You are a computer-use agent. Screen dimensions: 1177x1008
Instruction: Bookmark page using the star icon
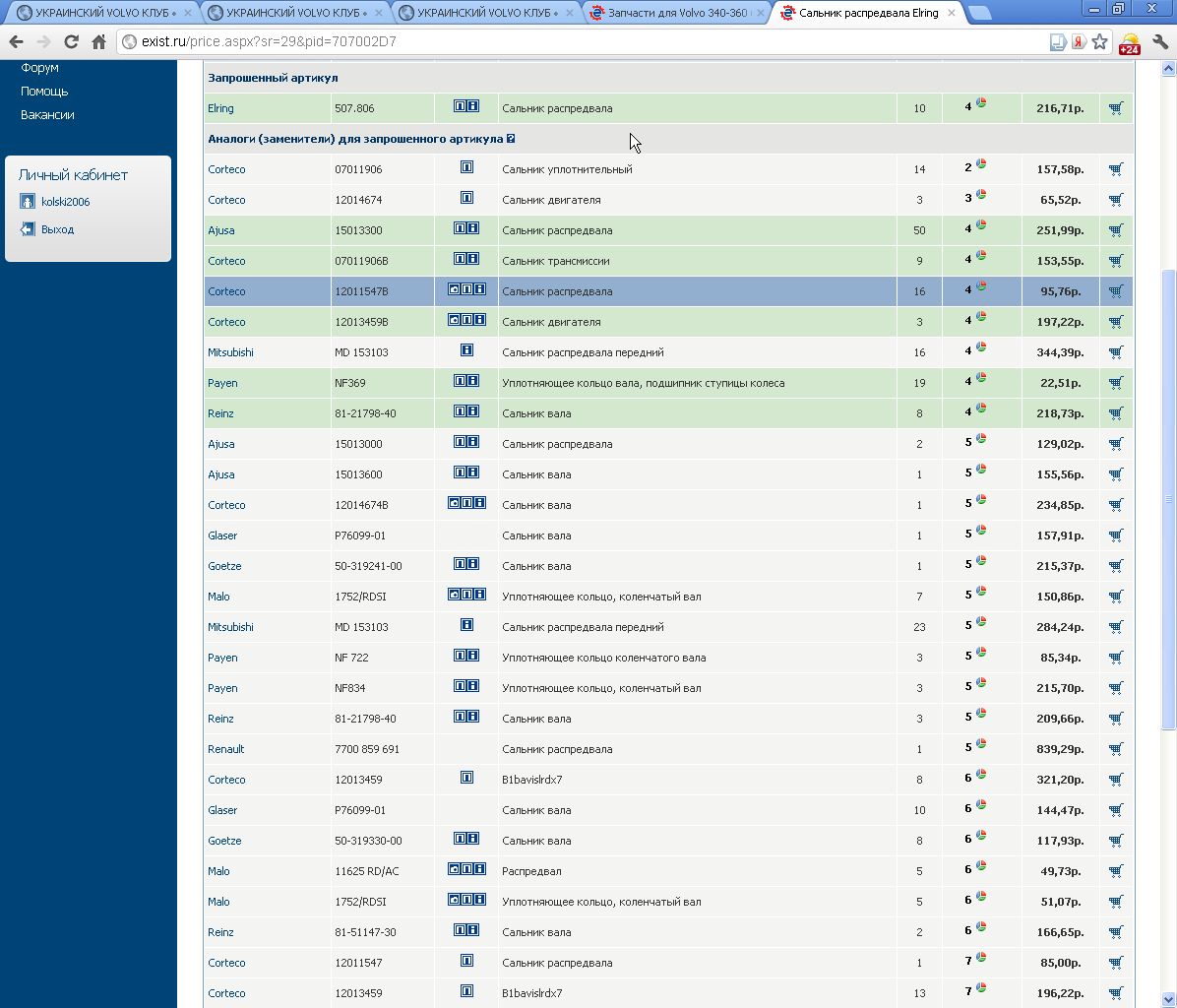tap(1100, 42)
